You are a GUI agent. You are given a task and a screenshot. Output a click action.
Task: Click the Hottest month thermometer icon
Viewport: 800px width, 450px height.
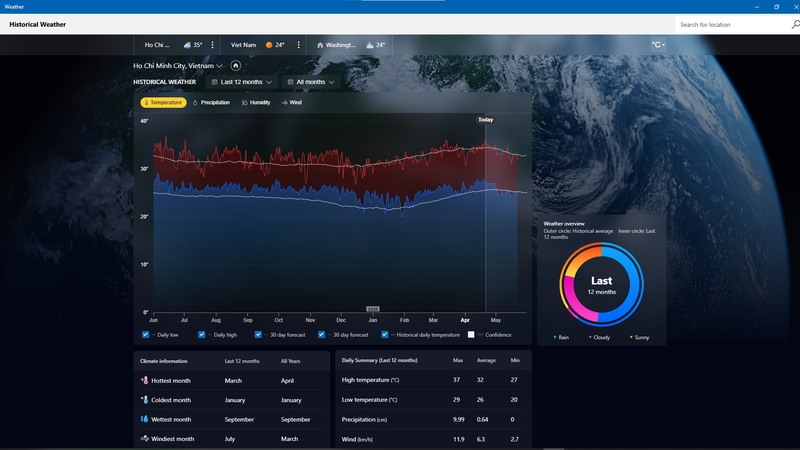144,380
